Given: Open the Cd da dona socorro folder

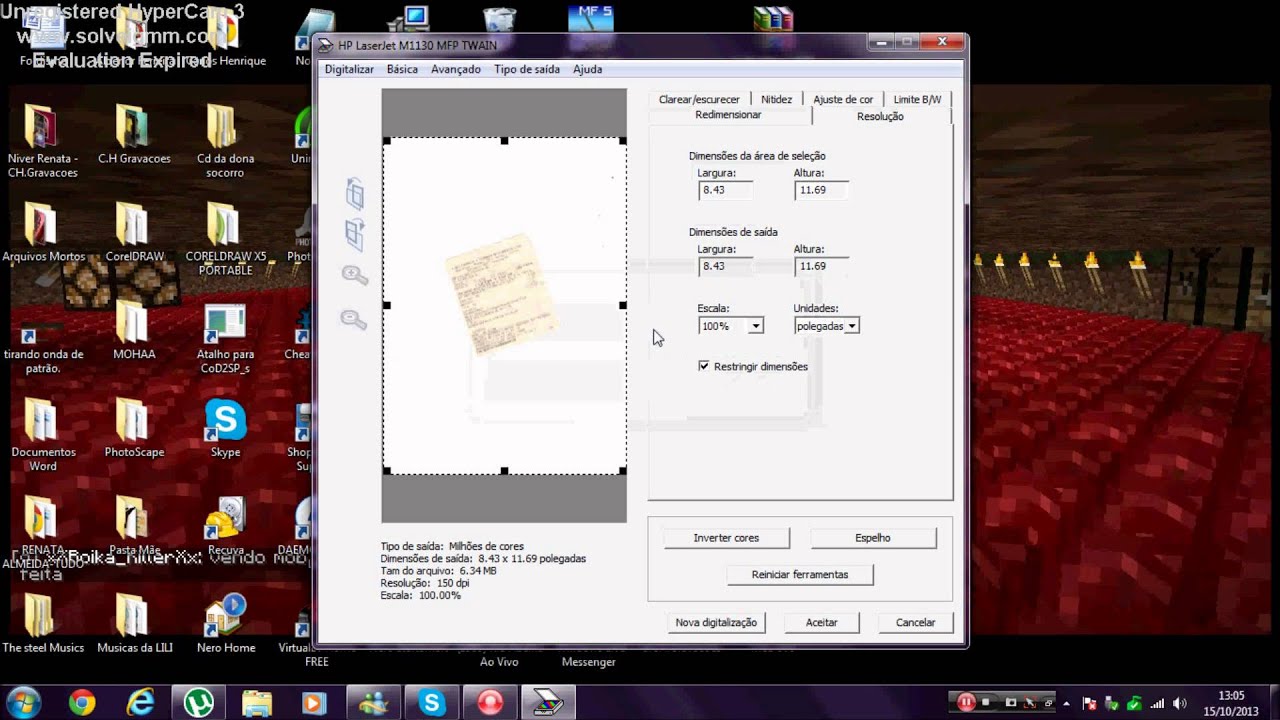Looking at the screenshot, I should tap(225, 141).
